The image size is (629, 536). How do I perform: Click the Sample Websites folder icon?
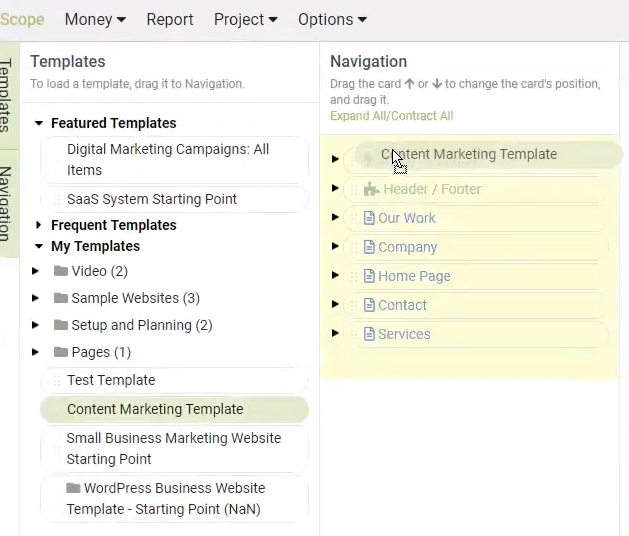click(x=61, y=298)
